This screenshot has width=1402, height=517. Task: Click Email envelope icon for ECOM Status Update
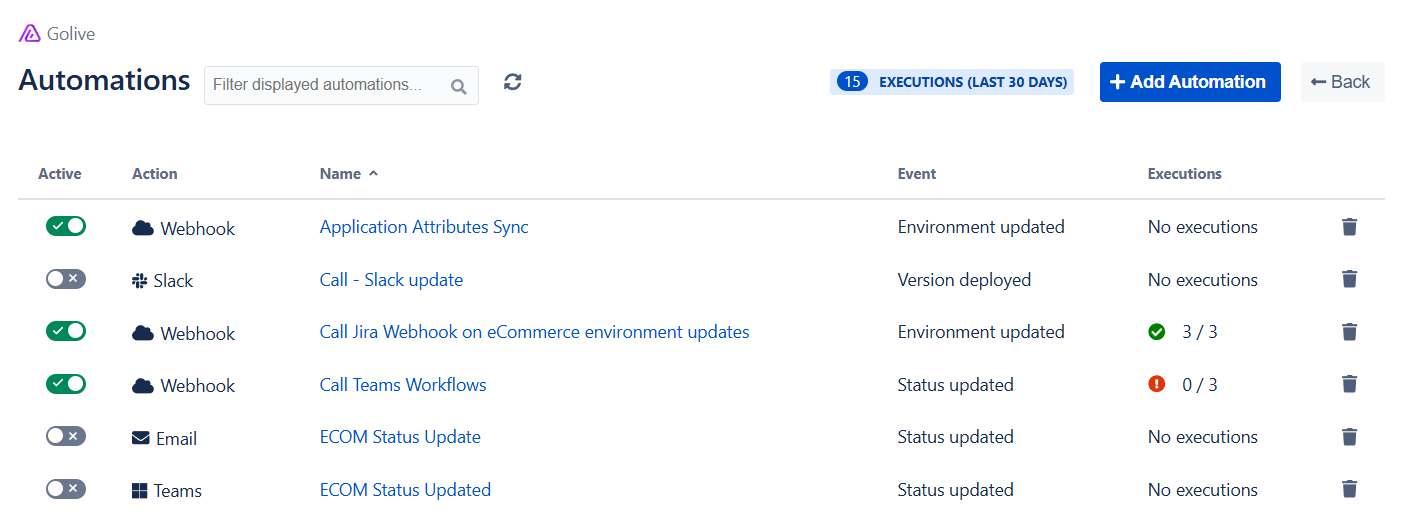pos(141,438)
